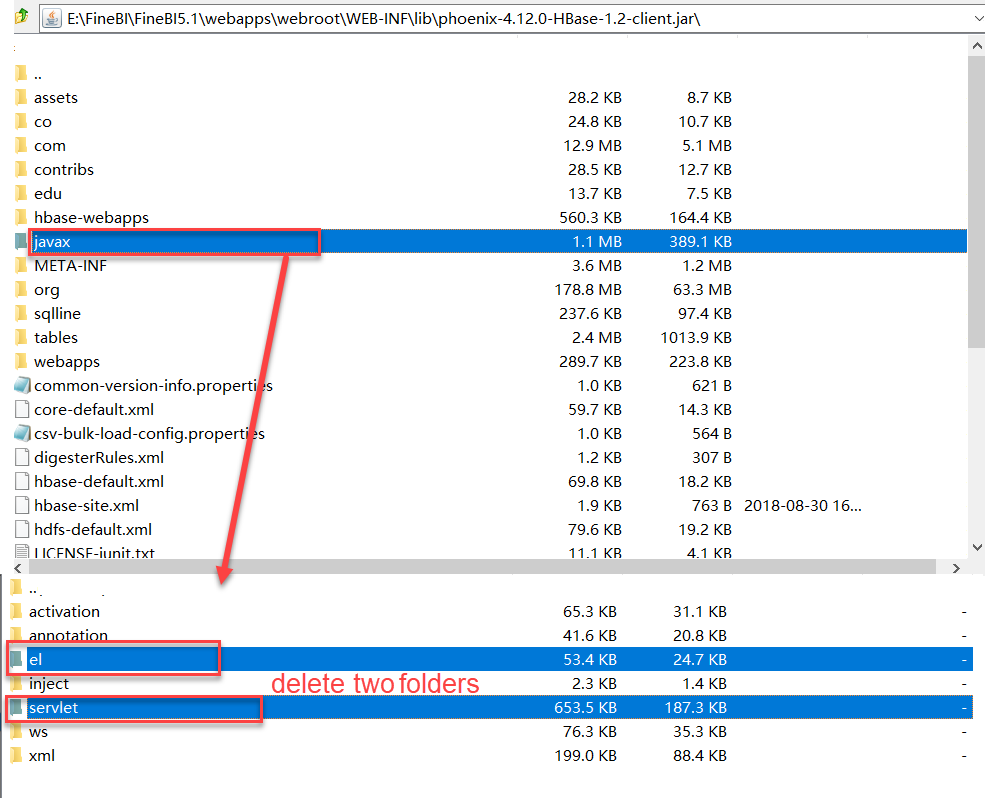Image resolution: width=985 pixels, height=798 pixels.
Task: Click the co folder icon
Action: coord(21,121)
